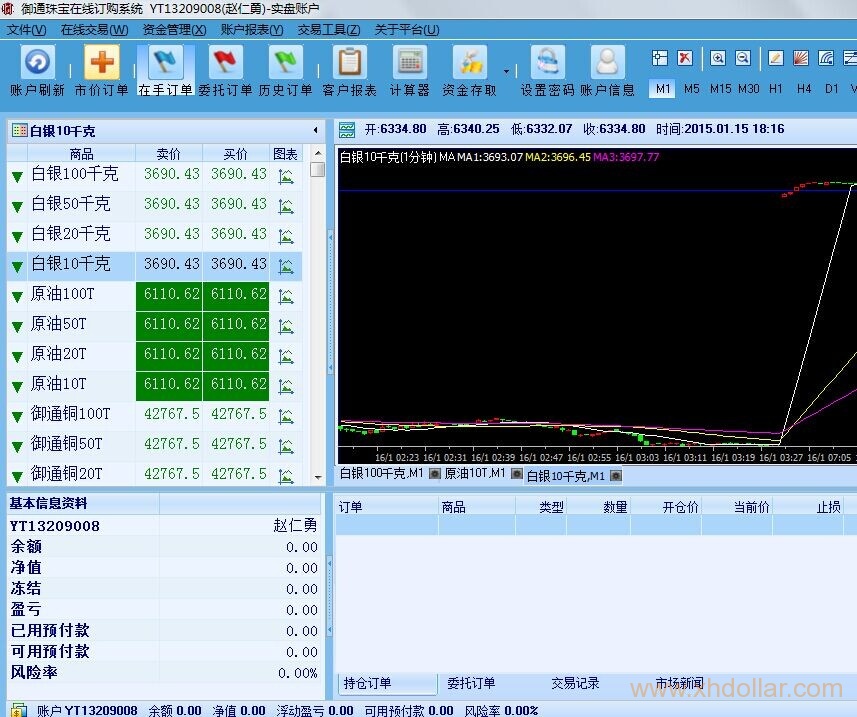Image resolution: width=857 pixels, height=717 pixels.
Task: Open 账户信息 account information
Action: tap(607, 64)
